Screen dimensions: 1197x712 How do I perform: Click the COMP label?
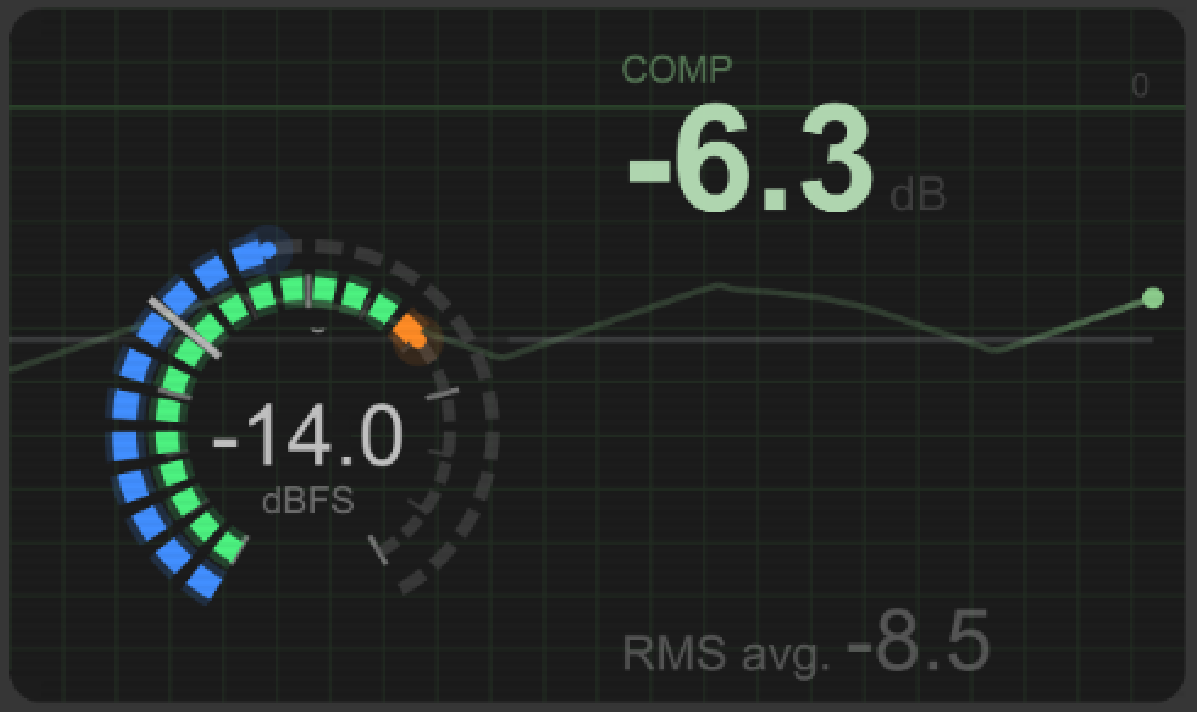[676, 70]
